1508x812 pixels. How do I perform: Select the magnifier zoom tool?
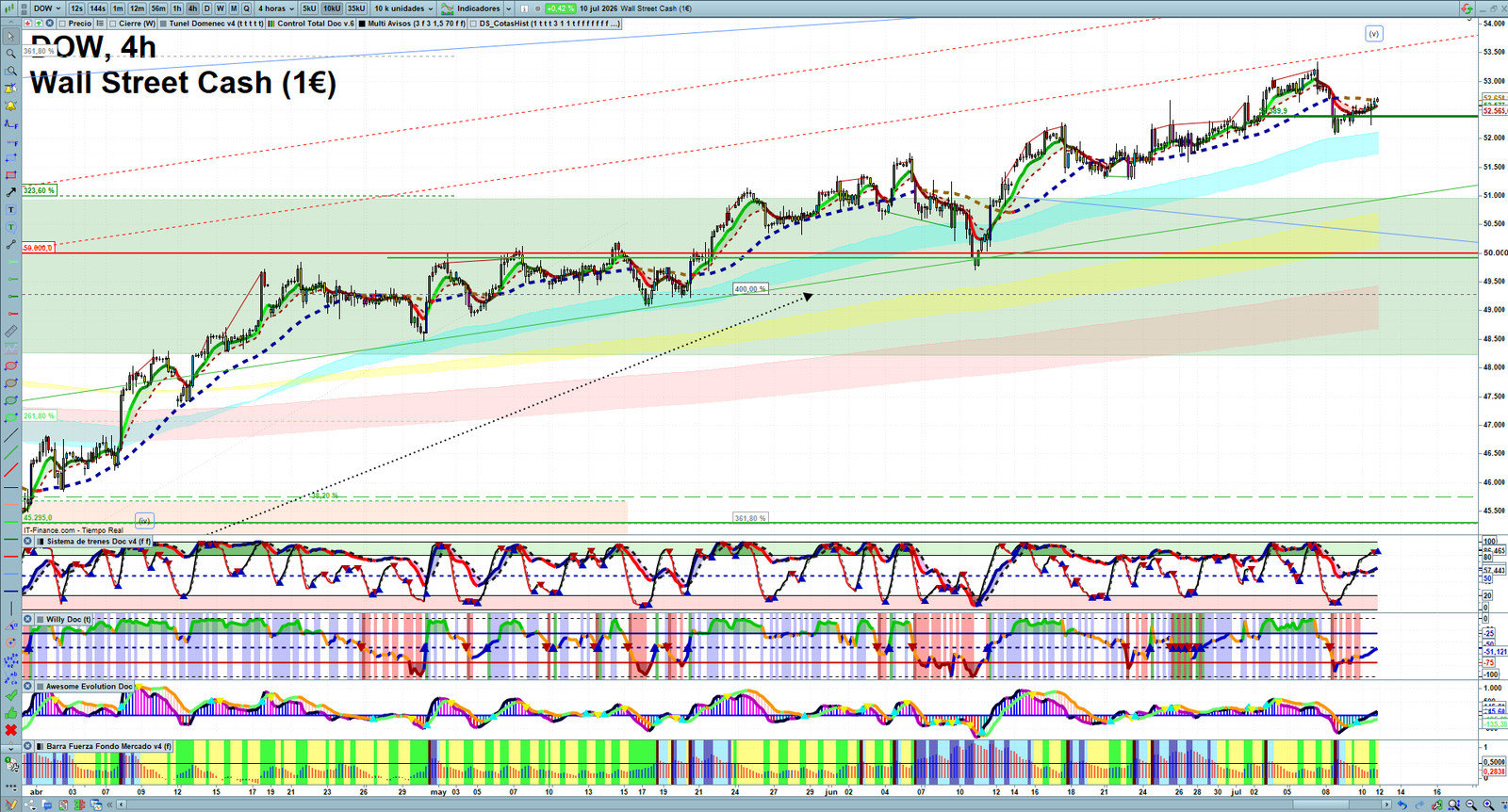pyautogui.click(x=11, y=53)
